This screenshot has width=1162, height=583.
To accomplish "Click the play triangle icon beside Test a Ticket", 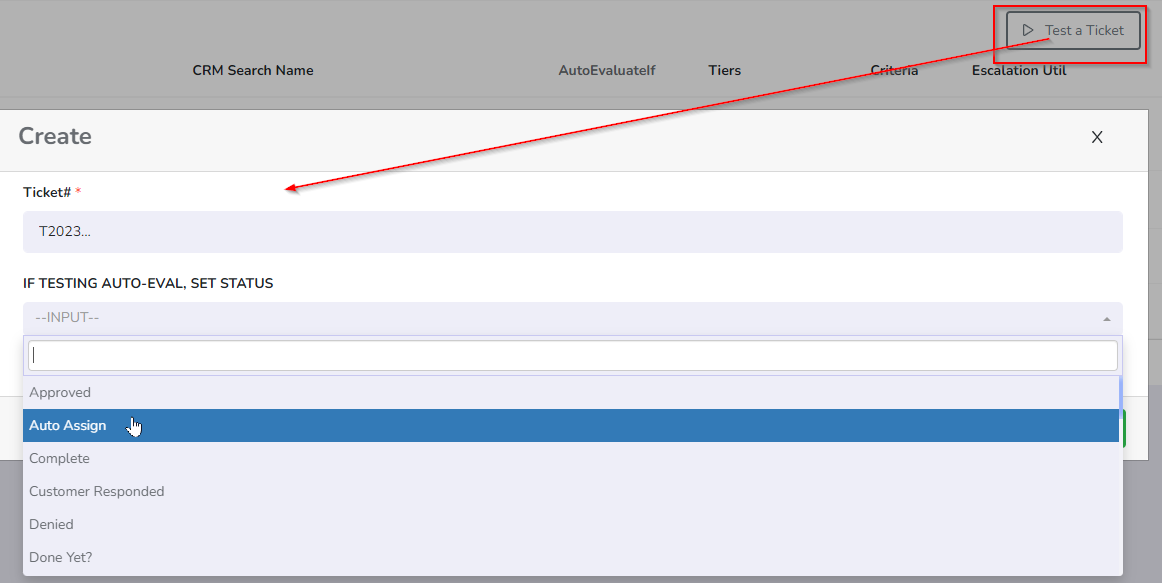I will [x=1027, y=30].
